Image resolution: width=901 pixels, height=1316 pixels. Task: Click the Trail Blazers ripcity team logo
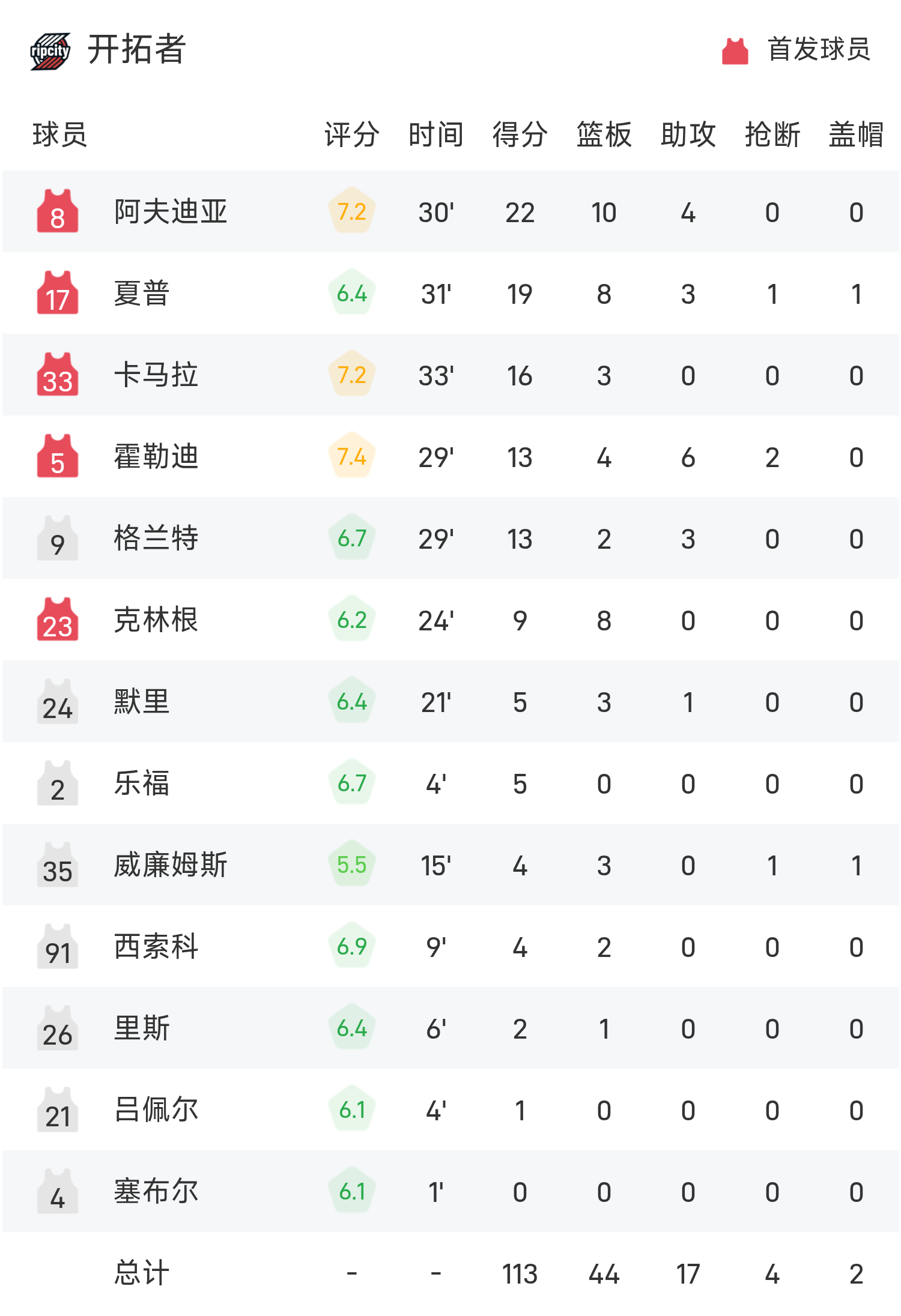[50, 51]
